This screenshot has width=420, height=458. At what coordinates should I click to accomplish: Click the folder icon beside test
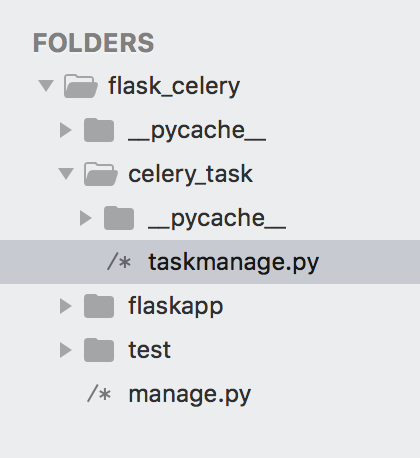99,350
